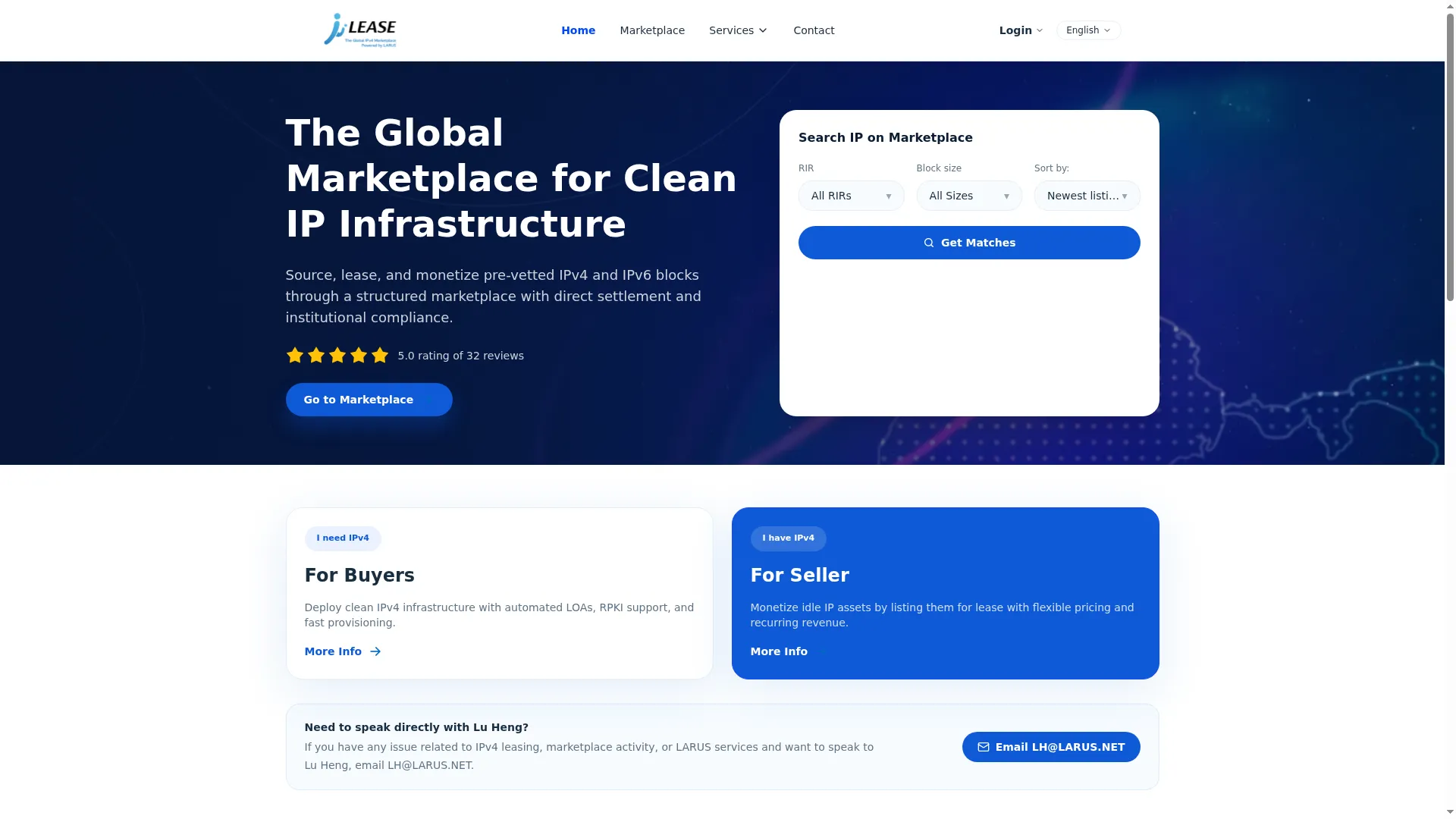The height and width of the screenshot is (819, 1456).
Task: Open the All Sizes block size dropdown
Action: click(x=969, y=196)
